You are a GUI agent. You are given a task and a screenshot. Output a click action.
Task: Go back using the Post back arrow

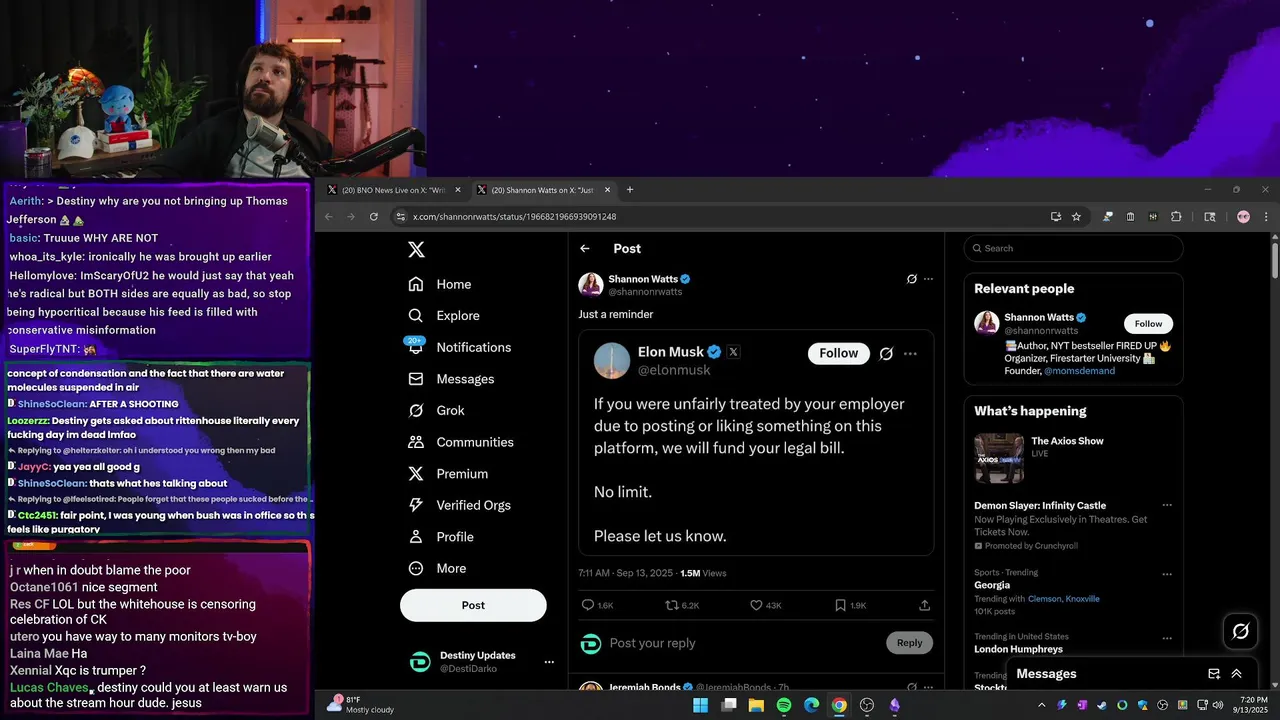(x=585, y=248)
